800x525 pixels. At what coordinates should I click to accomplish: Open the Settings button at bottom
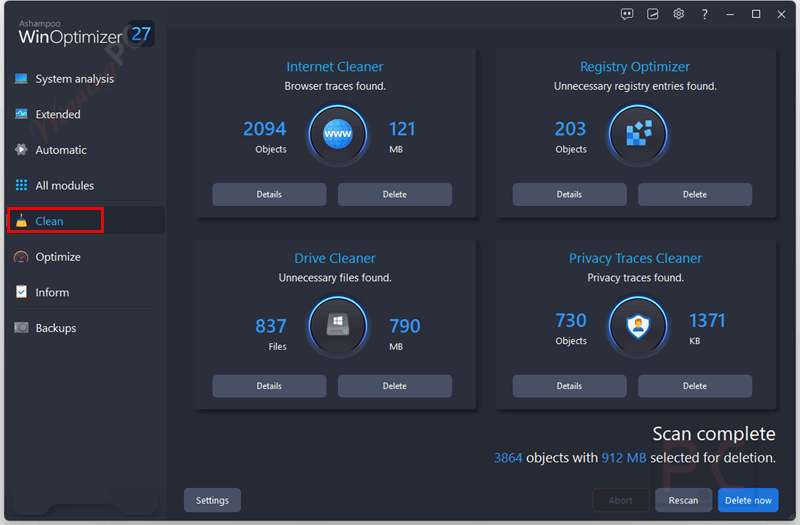pyautogui.click(x=212, y=501)
